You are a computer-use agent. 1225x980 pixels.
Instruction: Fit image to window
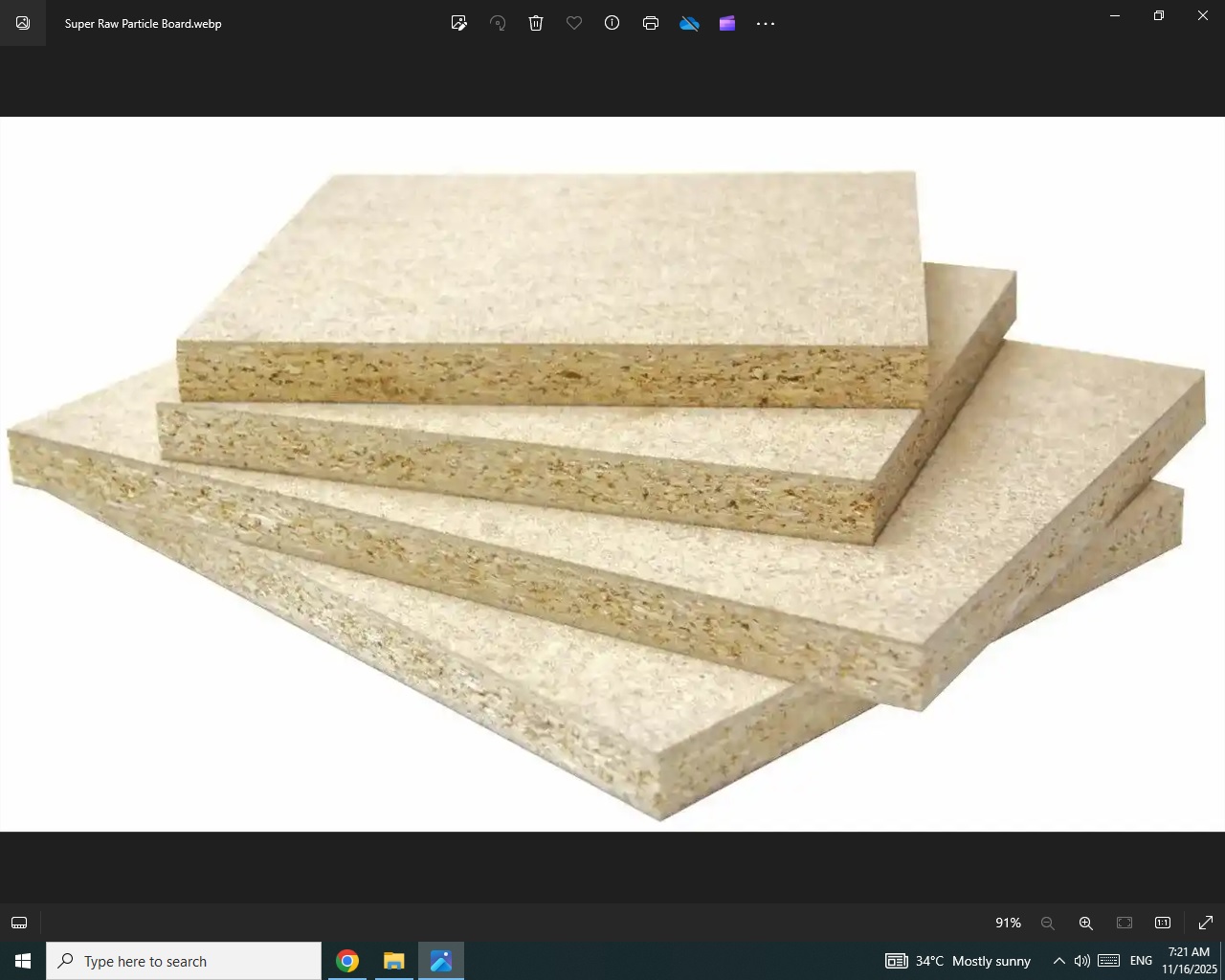[x=1125, y=923]
